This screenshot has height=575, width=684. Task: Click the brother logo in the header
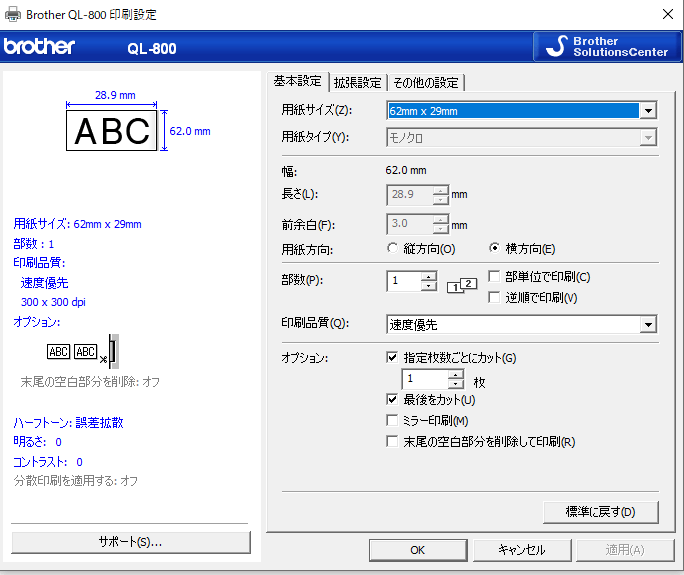click(39, 46)
